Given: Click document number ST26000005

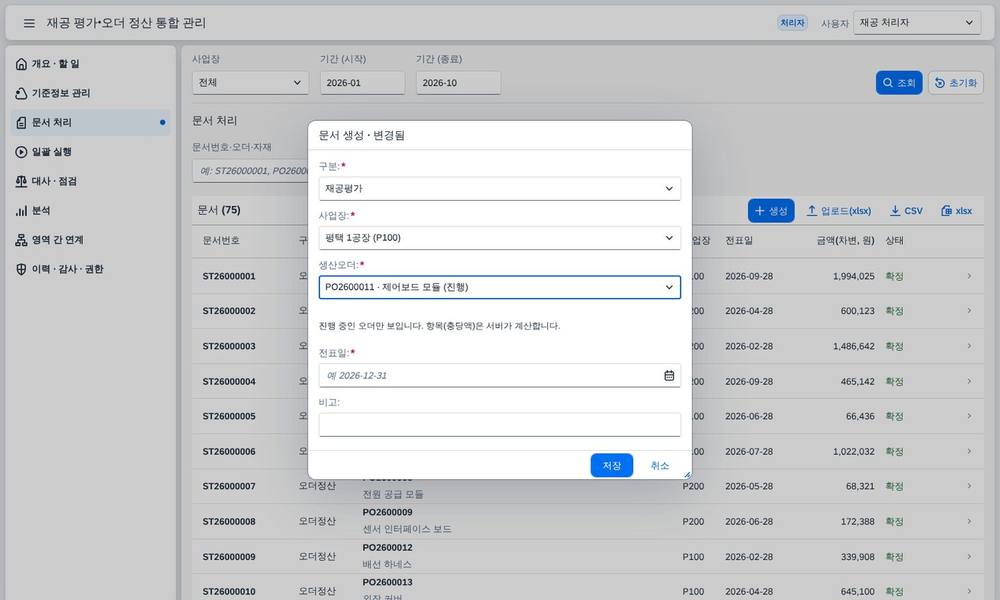Looking at the screenshot, I should point(229,416).
